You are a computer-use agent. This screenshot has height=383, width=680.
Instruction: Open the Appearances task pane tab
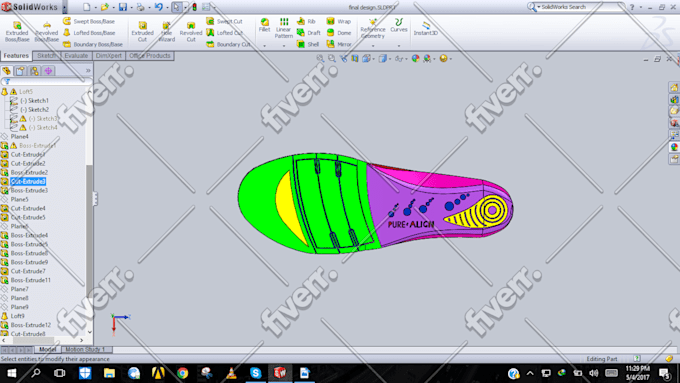674,147
